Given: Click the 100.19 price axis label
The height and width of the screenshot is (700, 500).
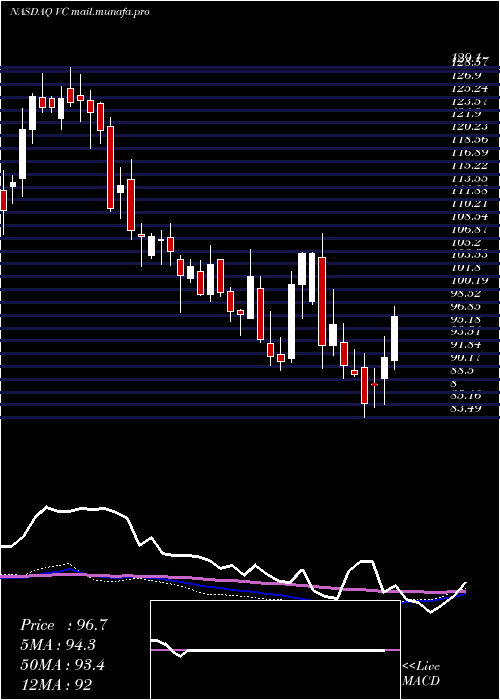Looking at the screenshot, I should click(470, 281).
